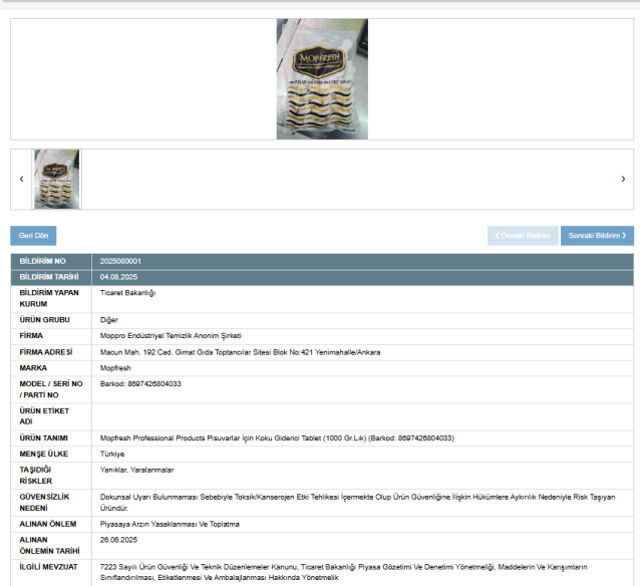The width and height of the screenshot is (640, 586).
Task: Open the large Mopfresh product image
Action: 322,79
